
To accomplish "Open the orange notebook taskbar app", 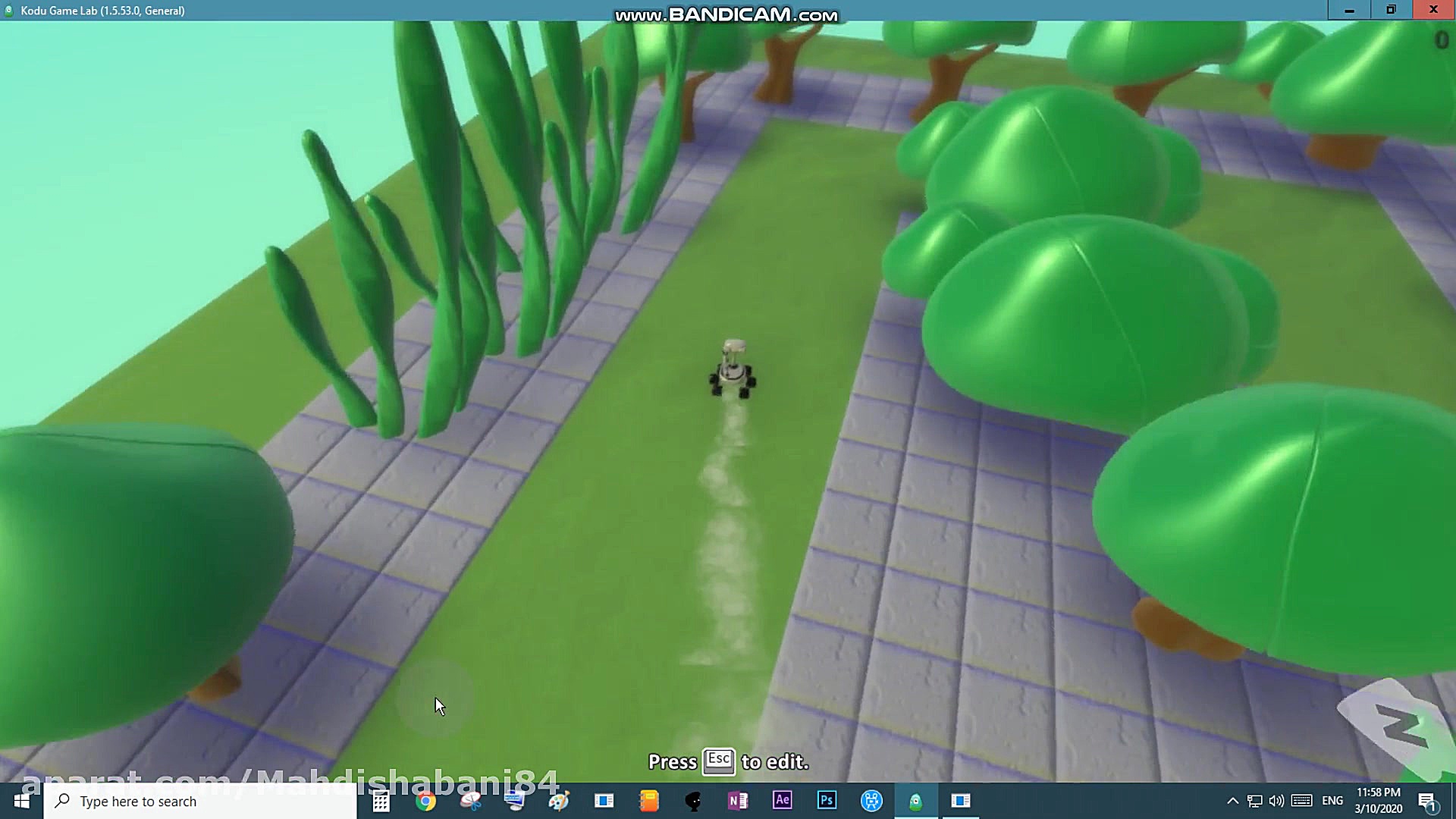I will click(x=648, y=801).
